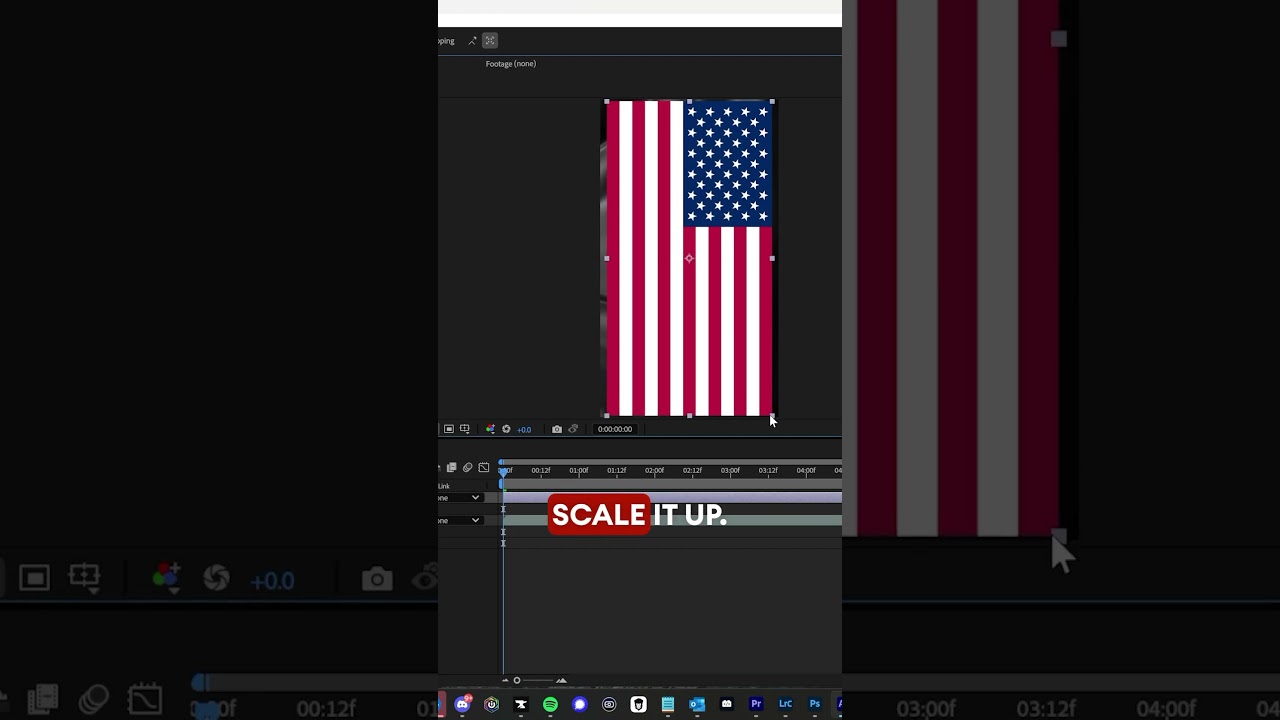Screen dimensions: 1280x720
Task: Open Lightroom Classic from the taskbar
Action: click(785, 705)
